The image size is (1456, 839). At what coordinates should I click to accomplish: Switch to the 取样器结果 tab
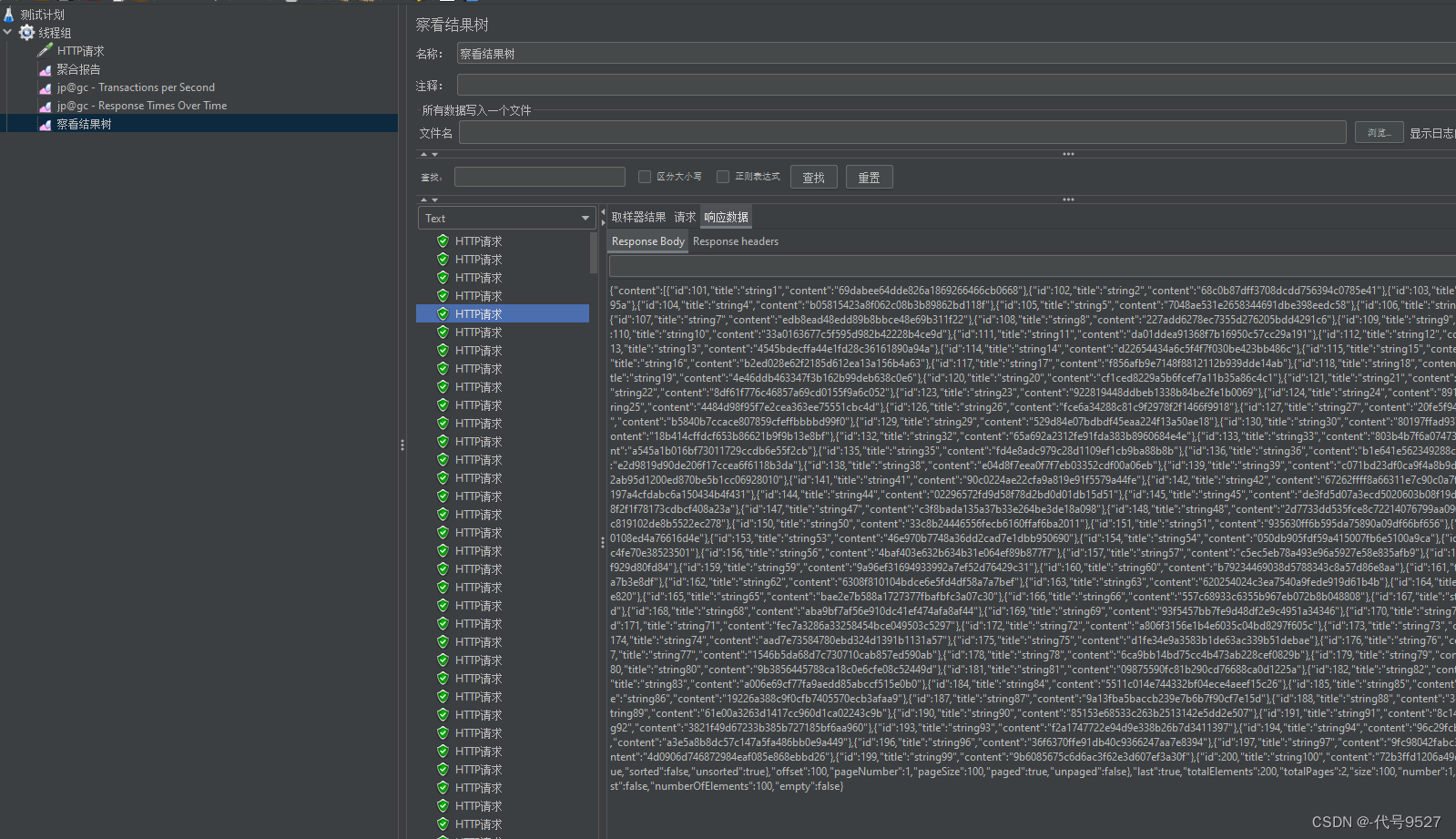[638, 217]
